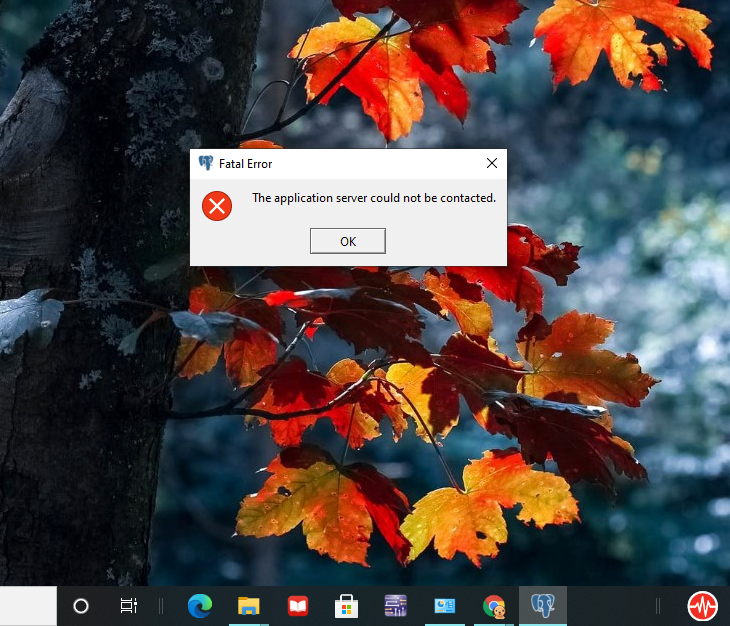Screen dimensions: 730x626
Task: Open File Explorer from the taskbar
Action: click(x=249, y=606)
